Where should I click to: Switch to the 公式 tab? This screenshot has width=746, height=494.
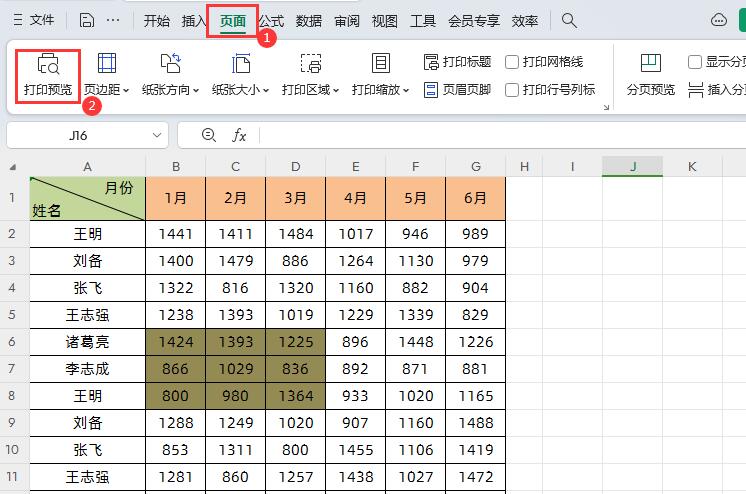point(271,21)
